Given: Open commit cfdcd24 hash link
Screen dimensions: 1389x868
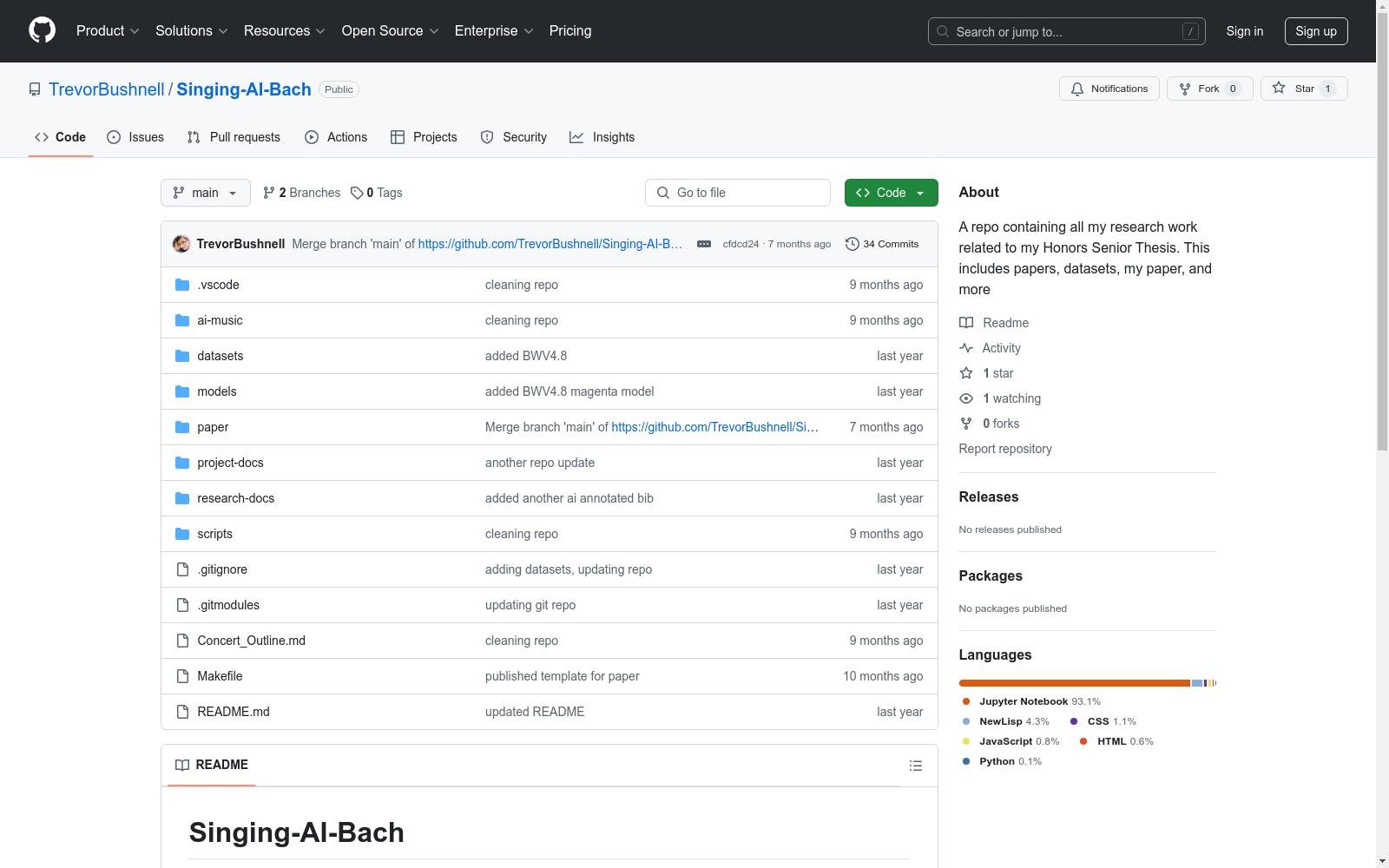Looking at the screenshot, I should [x=741, y=244].
